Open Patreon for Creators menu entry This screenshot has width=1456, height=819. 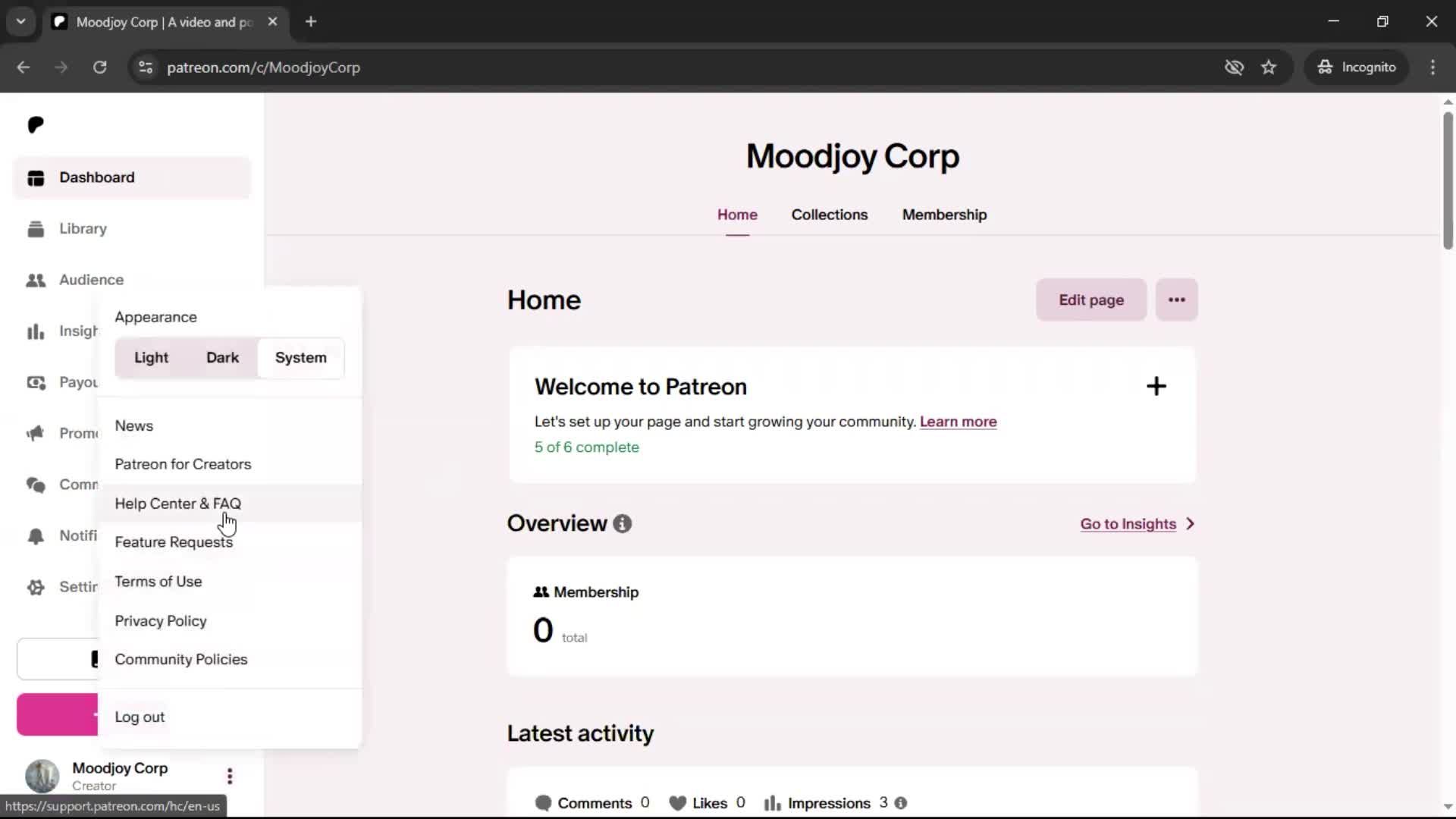[x=230, y=464]
